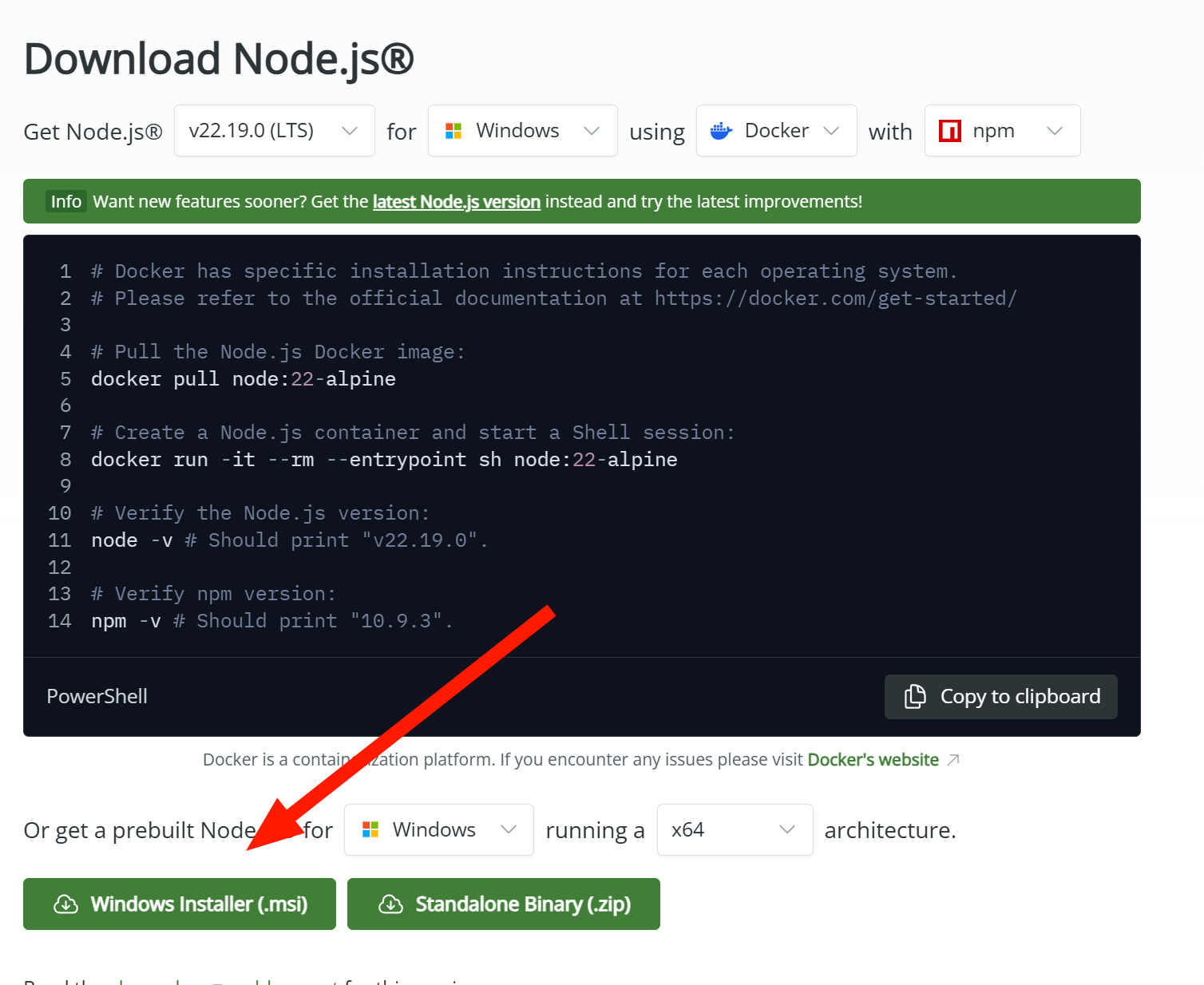Click chevron arrow of version dropdown

coord(350,131)
